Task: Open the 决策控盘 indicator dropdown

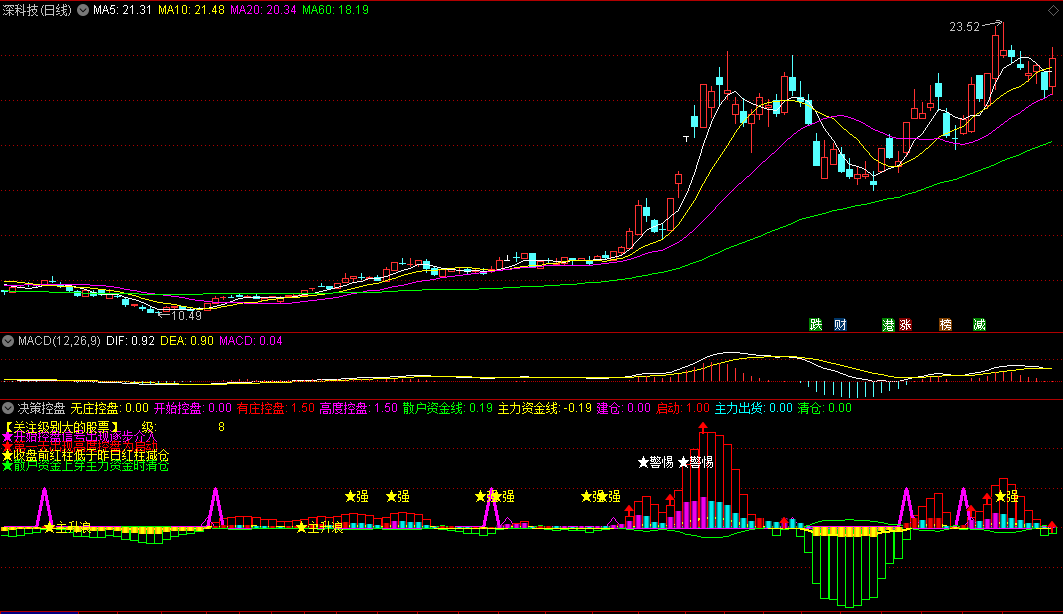Action: [8, 408]
